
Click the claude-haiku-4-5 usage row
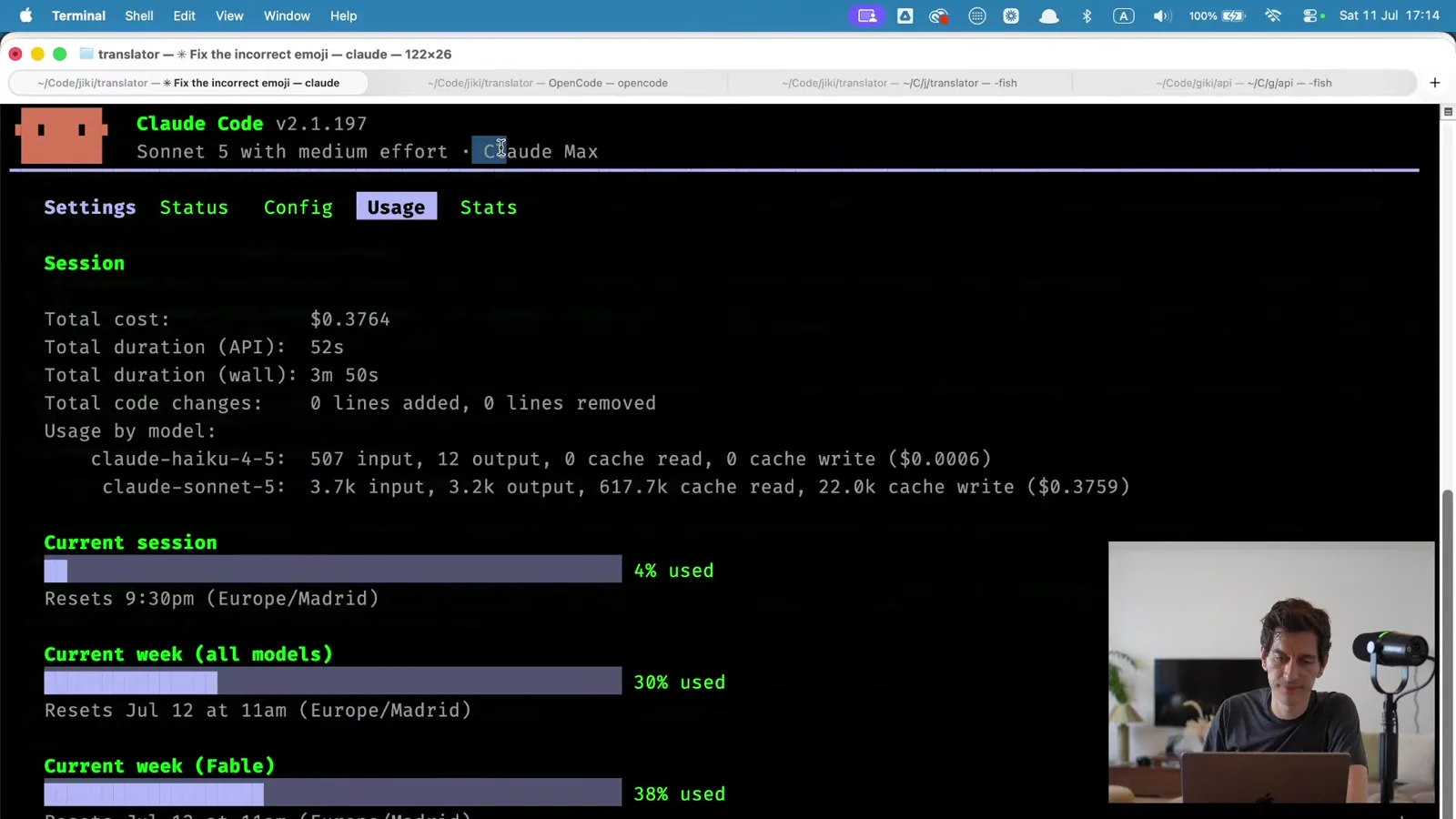pos(541,459)
